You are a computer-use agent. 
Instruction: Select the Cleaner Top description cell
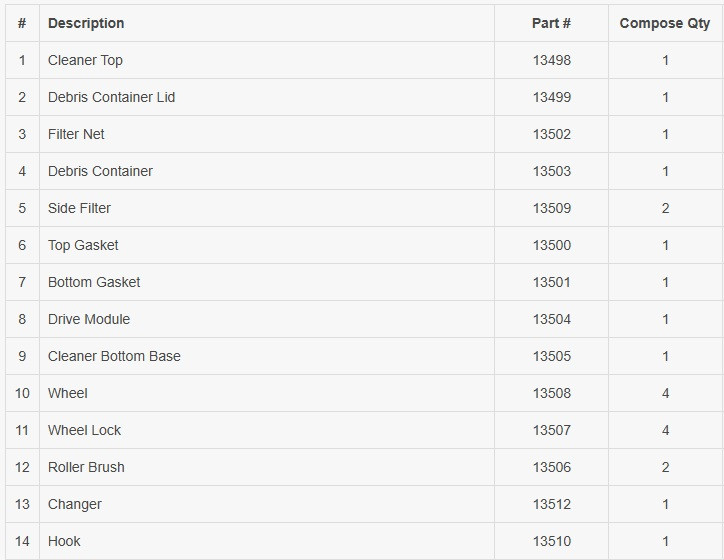(85, 60)
